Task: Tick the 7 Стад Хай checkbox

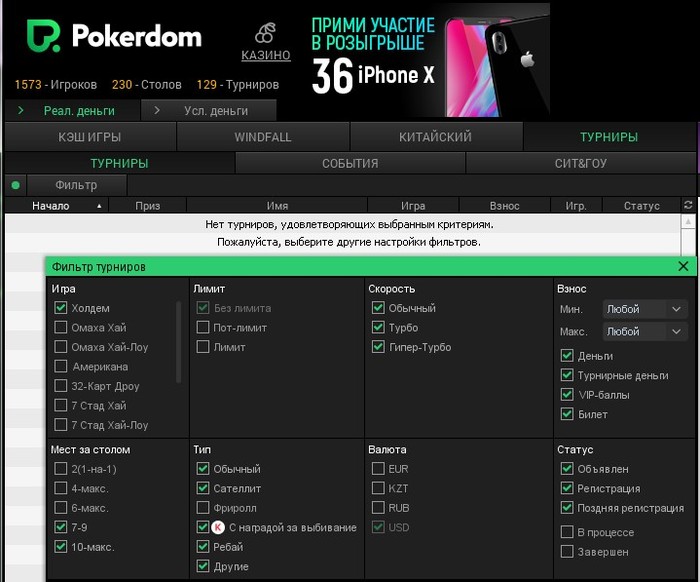Action: point(61,405)
